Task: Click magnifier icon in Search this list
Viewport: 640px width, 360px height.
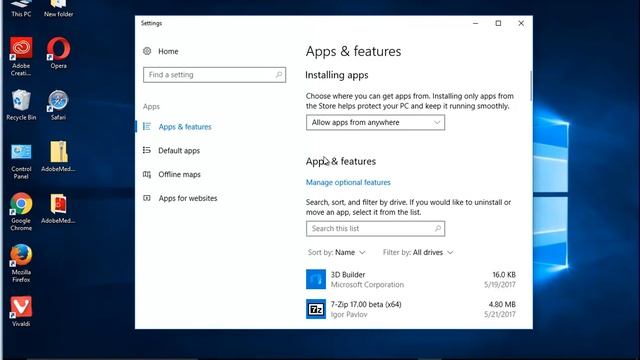Action: [x=438, y=229]
